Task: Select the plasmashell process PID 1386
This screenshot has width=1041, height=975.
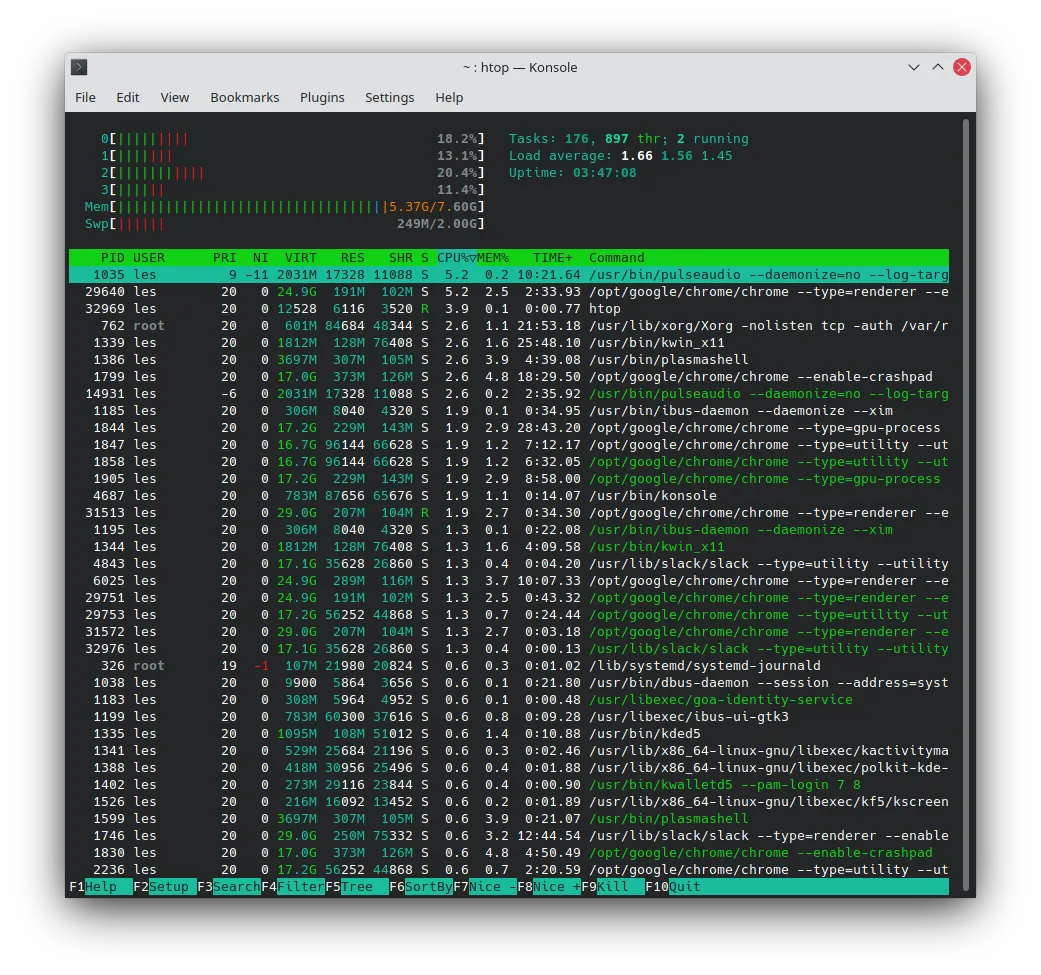Action: pyautogui.click(x=509, y=360)
